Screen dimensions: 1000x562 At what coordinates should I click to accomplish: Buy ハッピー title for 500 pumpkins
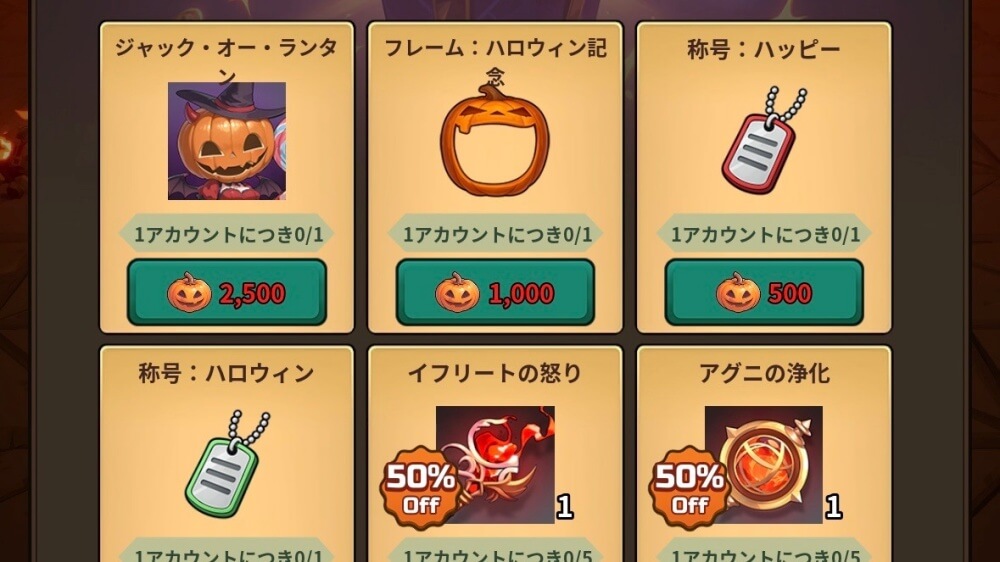coord(764,292)
